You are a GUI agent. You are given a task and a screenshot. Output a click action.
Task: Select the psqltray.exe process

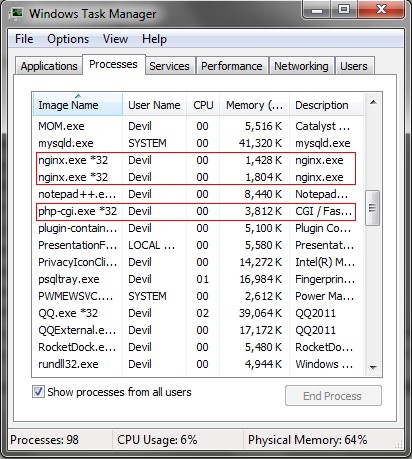click(198, 279)
